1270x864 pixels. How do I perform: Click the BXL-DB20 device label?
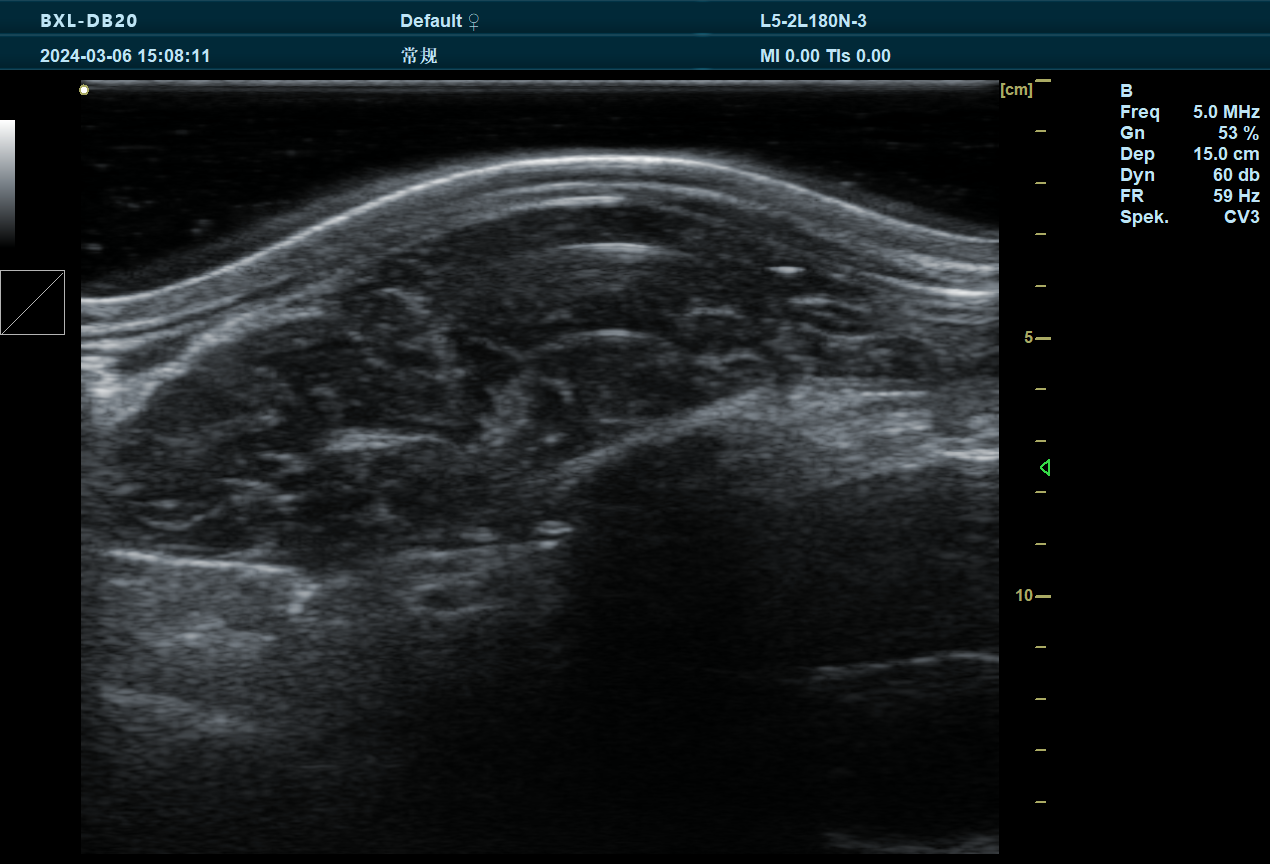(89, 21)
